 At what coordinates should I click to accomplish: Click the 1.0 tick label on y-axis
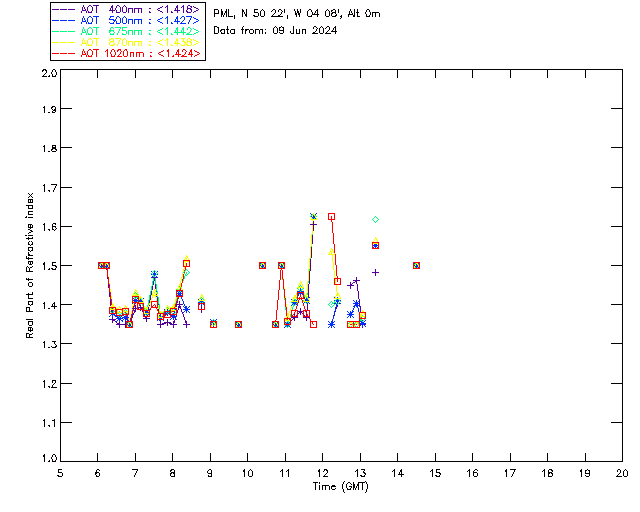pyautogui.click(x=48, y=460)
